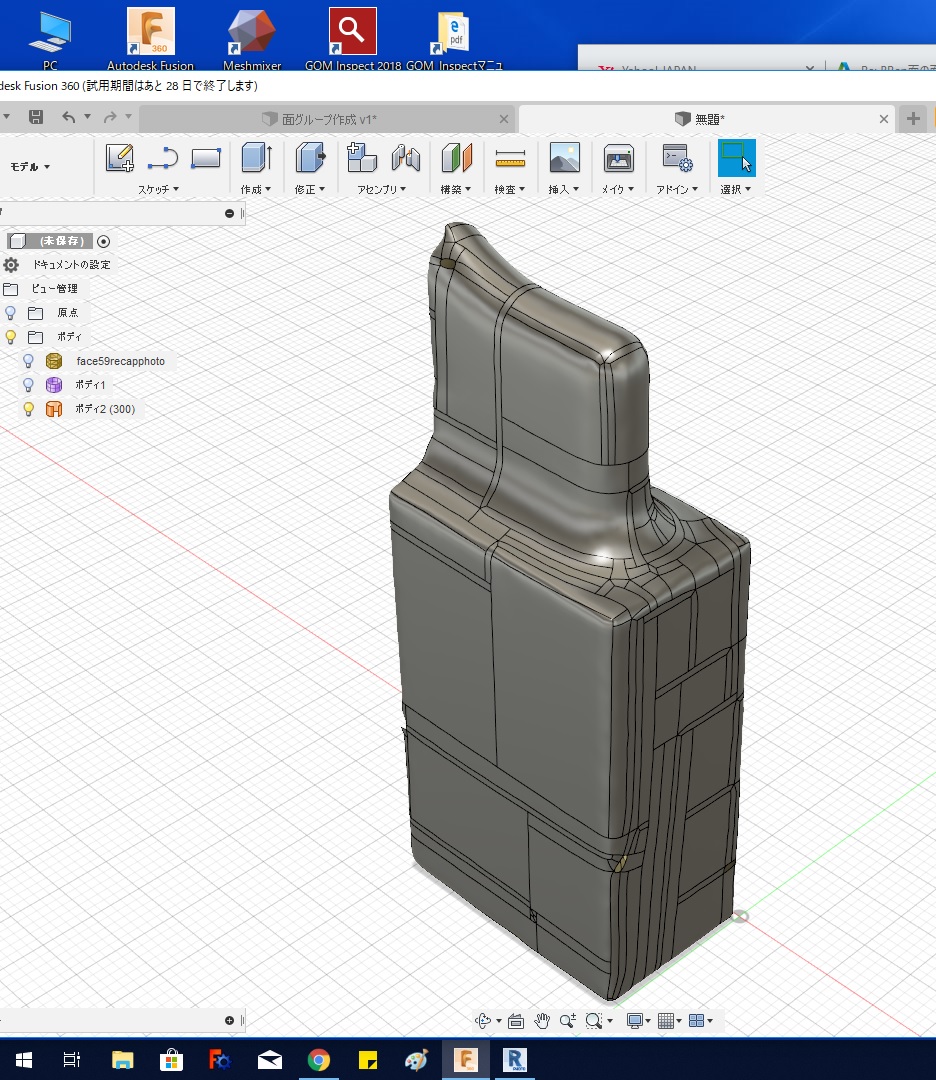Screen dimensions: 936x1080
Task: Click the Look At camera icon
Action: pyautogui.click(x=516, y=1021)
